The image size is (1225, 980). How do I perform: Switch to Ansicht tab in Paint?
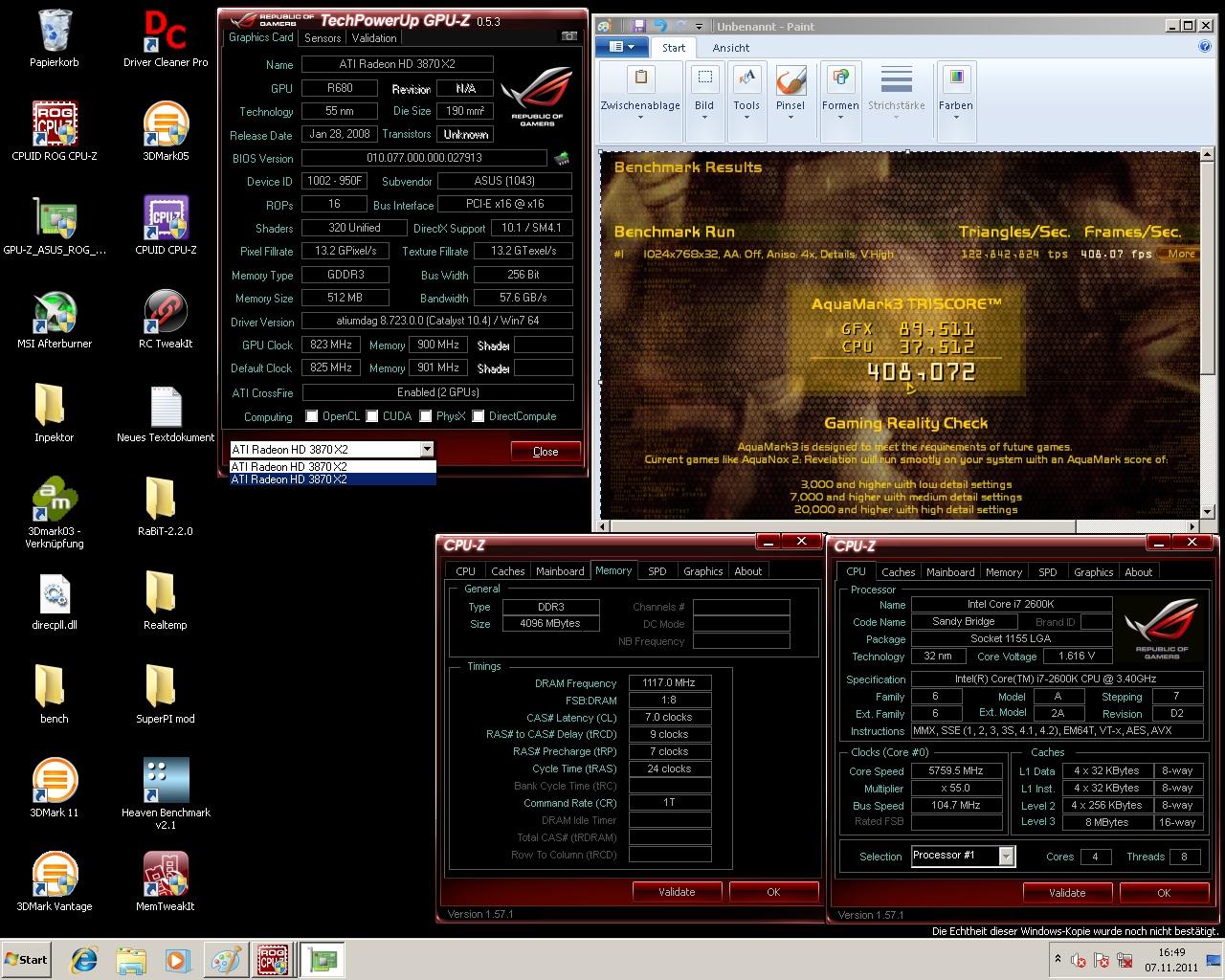click(731, 48)
